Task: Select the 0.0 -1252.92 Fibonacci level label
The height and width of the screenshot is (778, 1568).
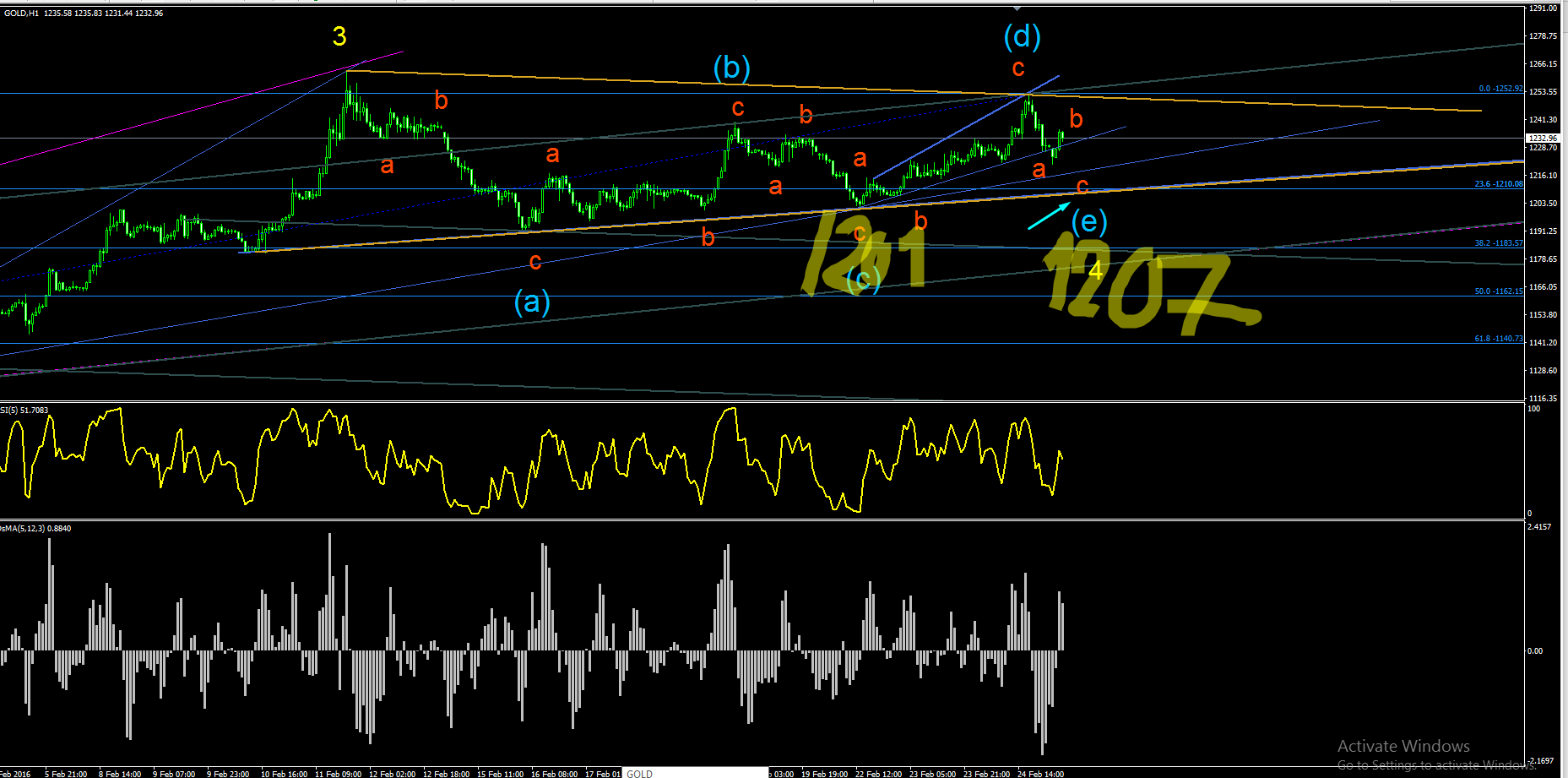Action: tap(1500, 89)
